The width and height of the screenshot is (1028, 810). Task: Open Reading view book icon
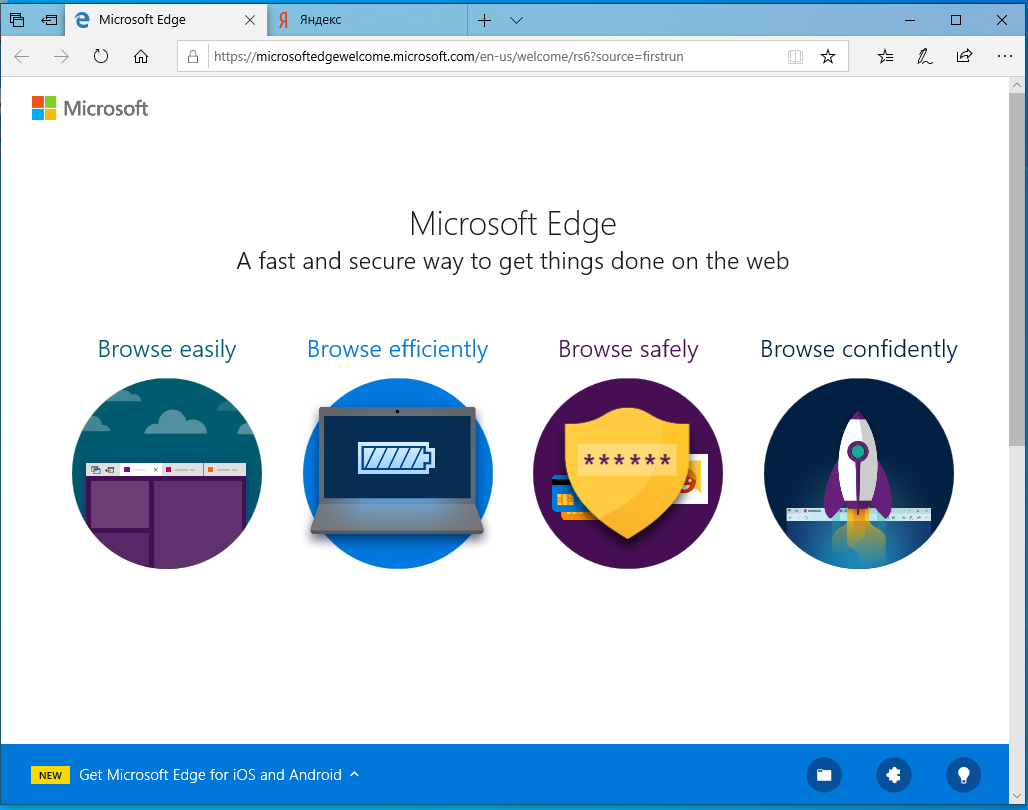tap(795, 56)
